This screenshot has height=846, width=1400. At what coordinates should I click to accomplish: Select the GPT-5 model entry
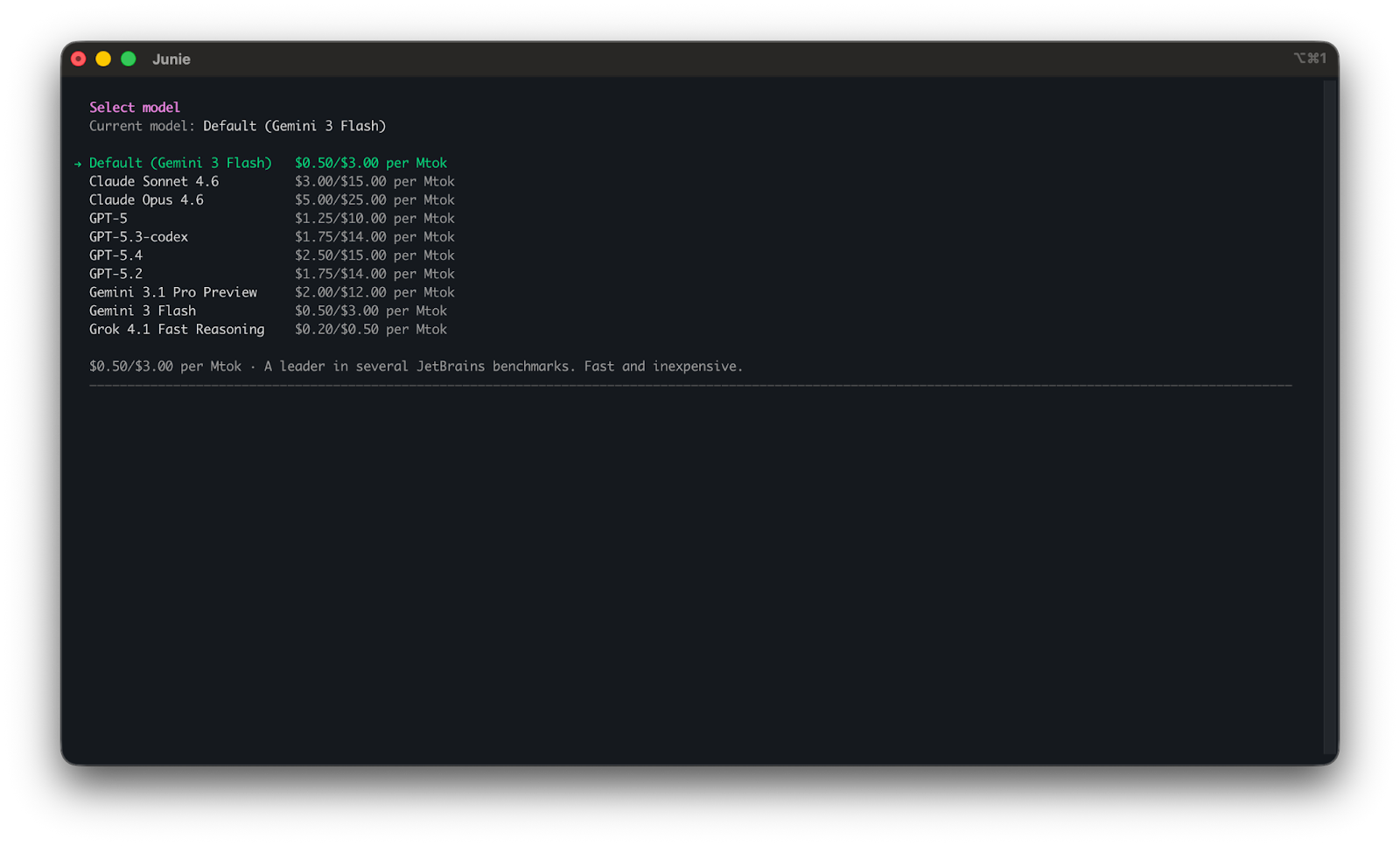pyautogui.click(x=108, y=218)
